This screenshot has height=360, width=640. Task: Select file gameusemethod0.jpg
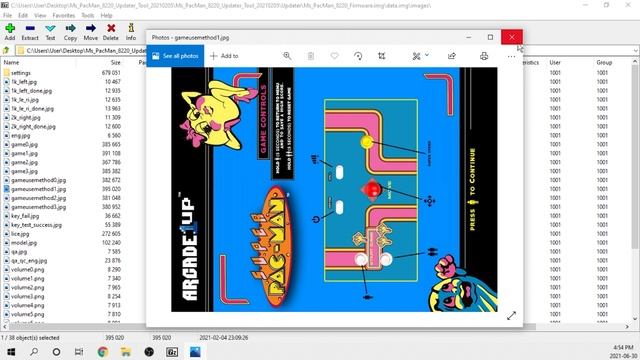38,180
